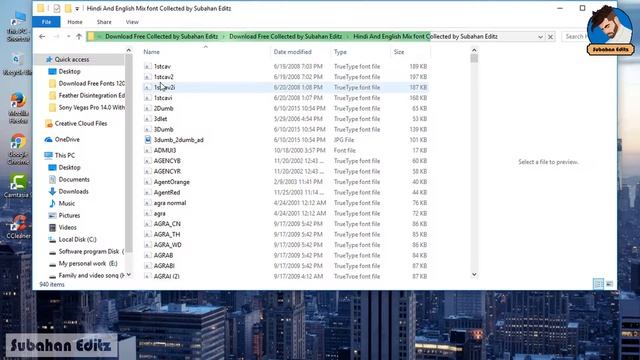Select OneDrive in navigation pane
Image resolution: width=640 pixels, height=360 pixels.
point(63,140)
